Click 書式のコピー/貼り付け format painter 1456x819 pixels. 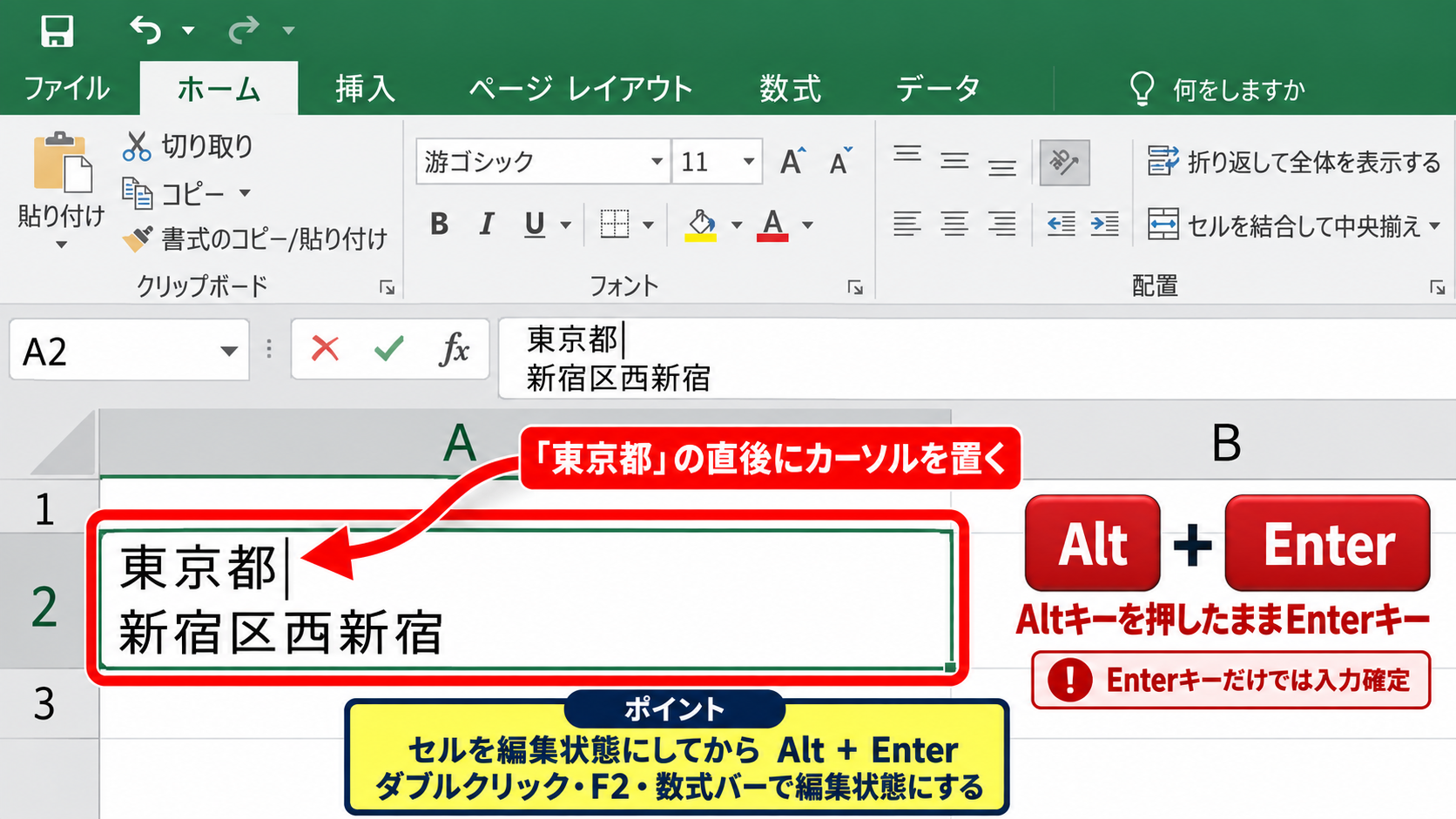[x=255, y=238]
